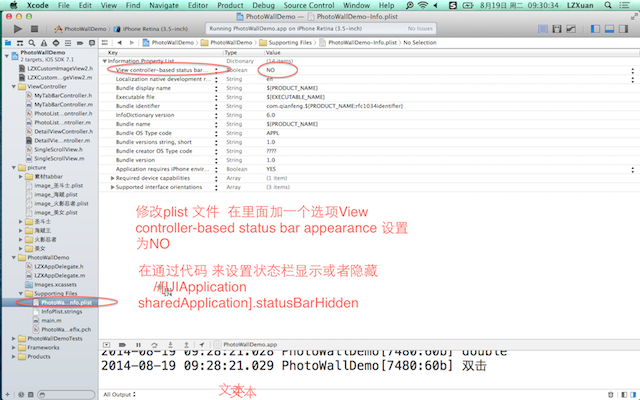Viewport: 640px width, 400px height.
Task: Open Spotlight search in menu bar
Action: coord(608,5)
